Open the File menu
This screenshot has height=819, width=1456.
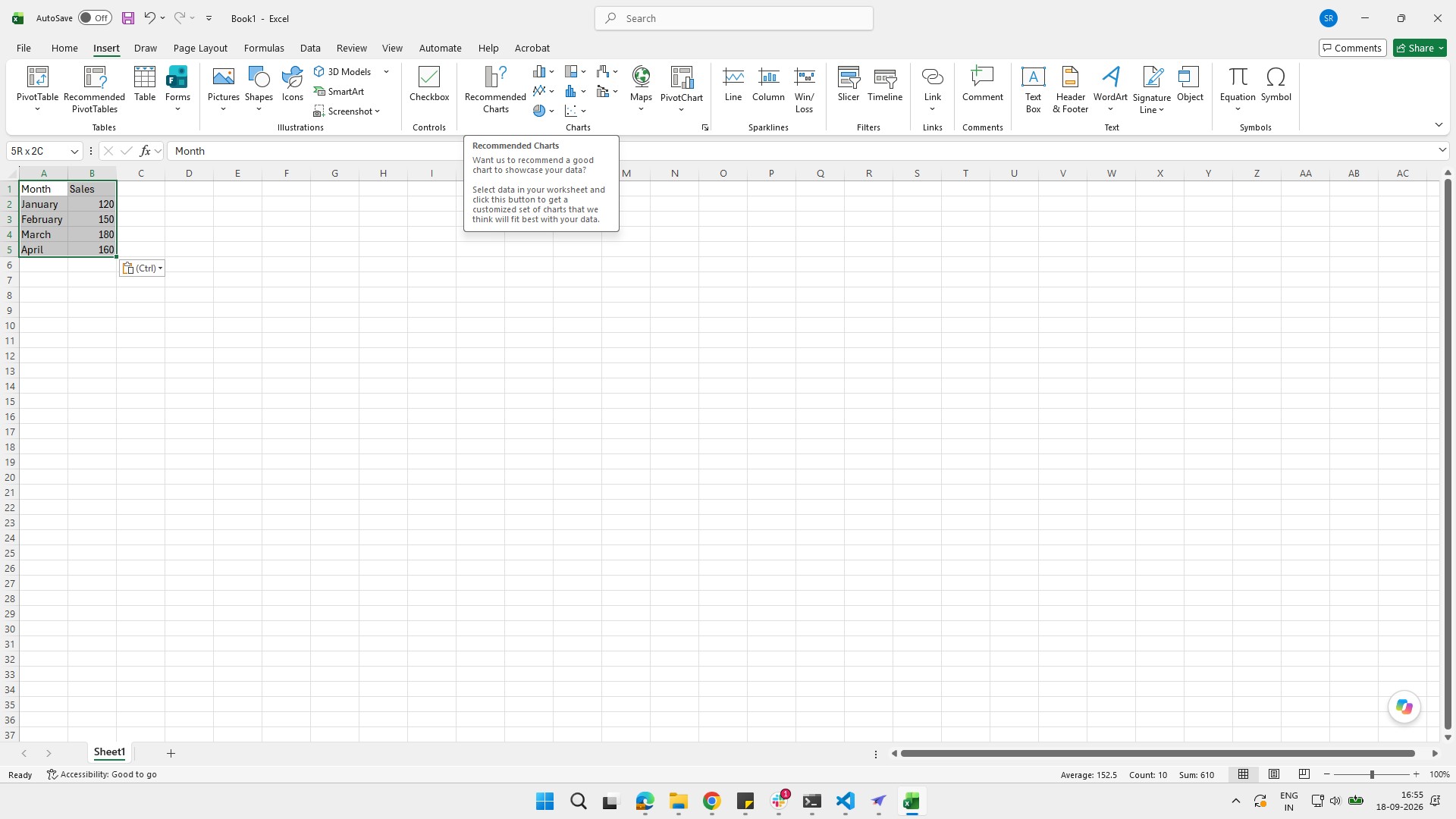(24, 48)
